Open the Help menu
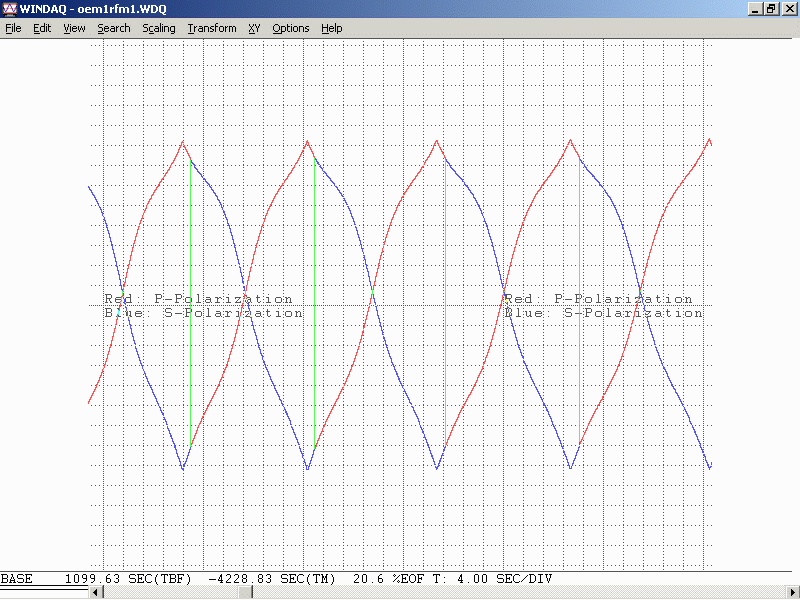Viewport: 800px width, 600px height. 332,28
